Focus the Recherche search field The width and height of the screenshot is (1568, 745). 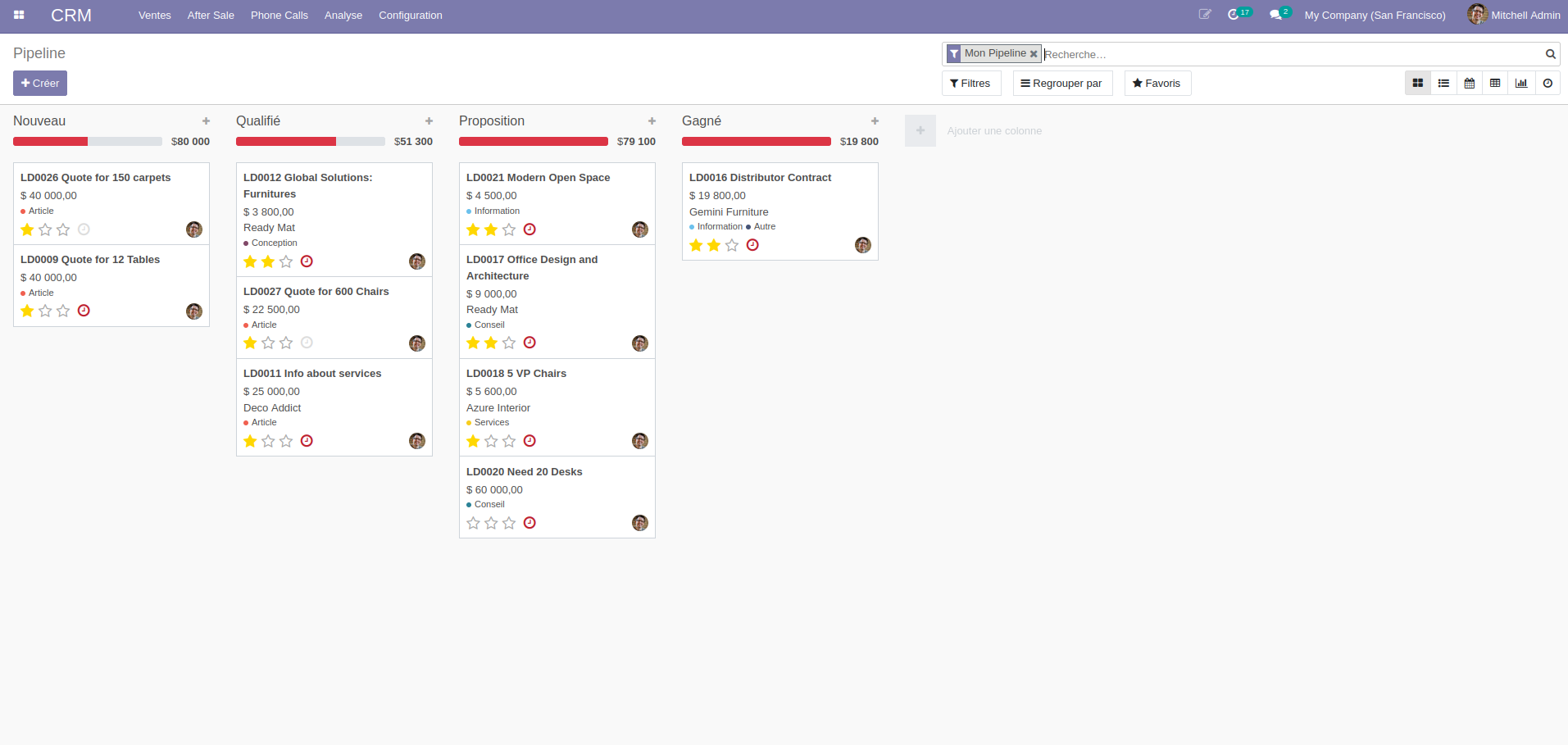pos(1292,54)
